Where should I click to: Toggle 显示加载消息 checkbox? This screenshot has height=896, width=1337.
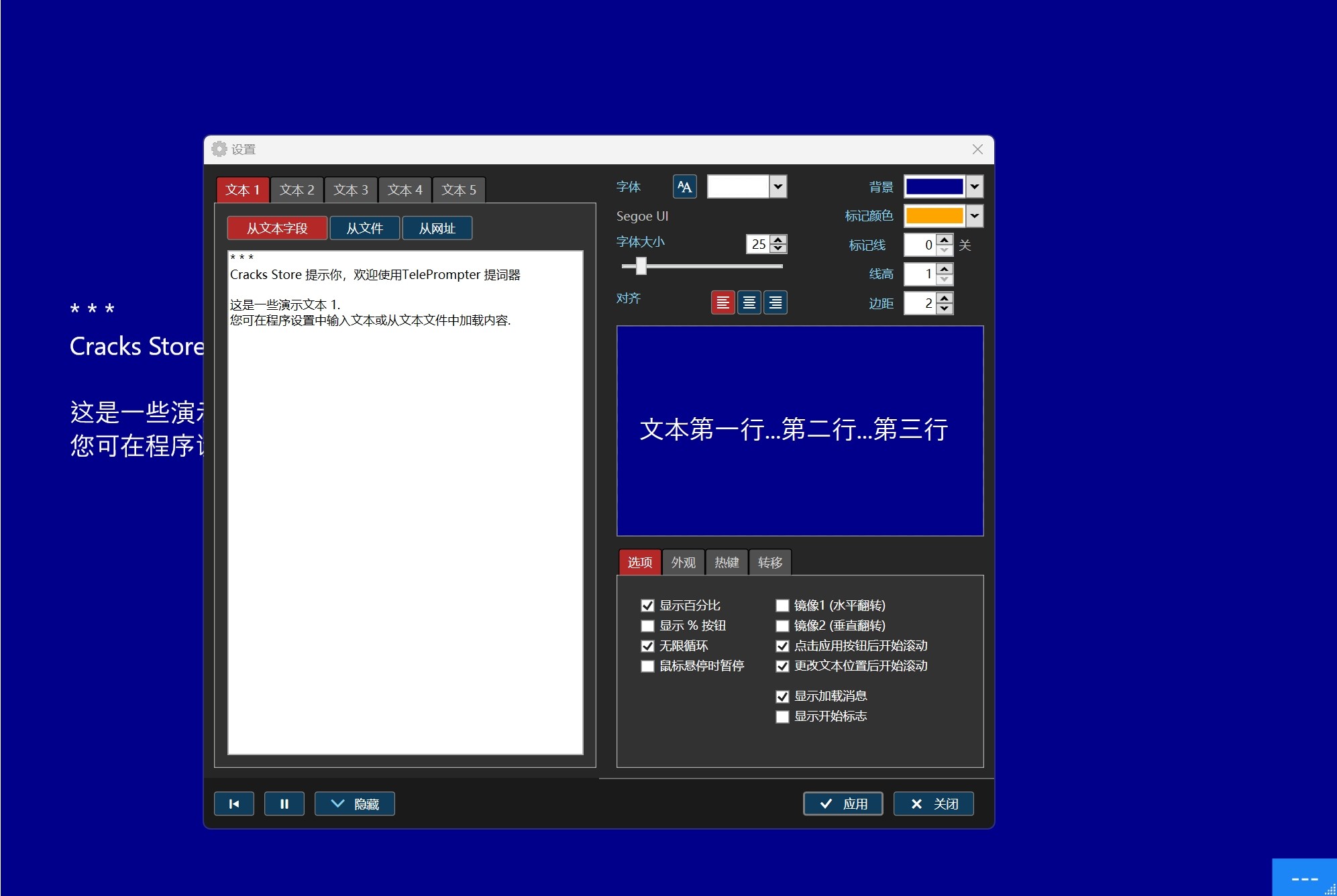(x=782, y=696)
